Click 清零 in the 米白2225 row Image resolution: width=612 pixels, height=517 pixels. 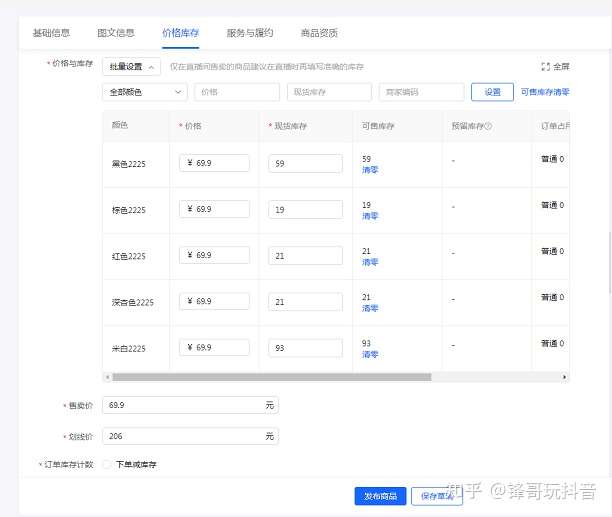coord(370,354)
